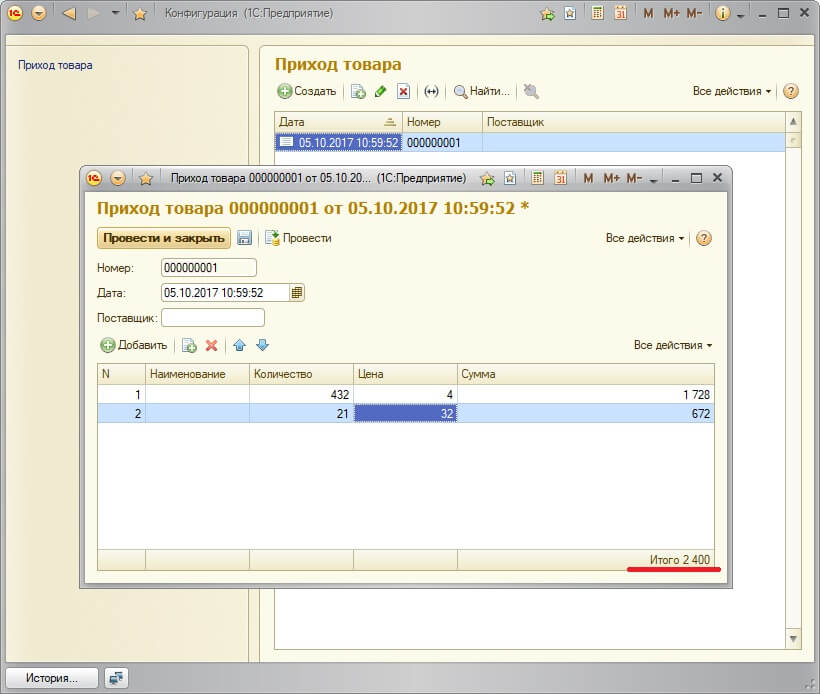The height and width of the screenshot is (694, 820).
Task: Click Добавить to add table row
Action: click(x=134, y=345)
